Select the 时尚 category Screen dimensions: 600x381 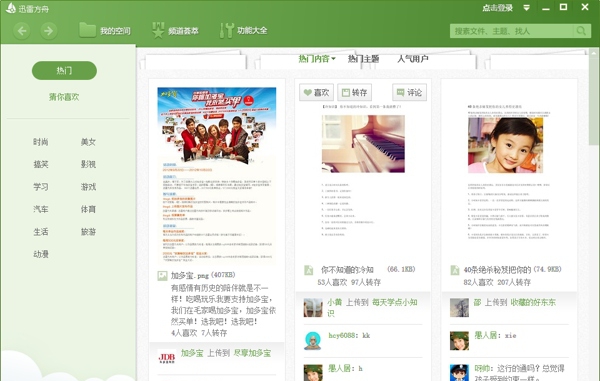coord(41,142)
